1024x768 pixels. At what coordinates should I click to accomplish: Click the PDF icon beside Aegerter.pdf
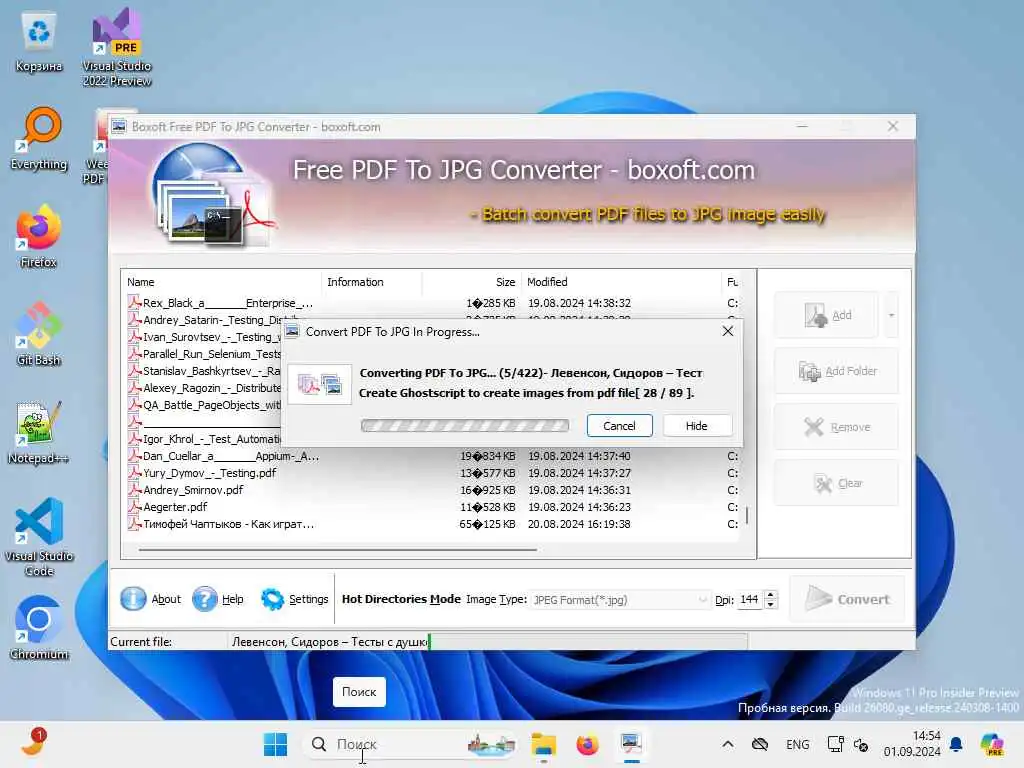(x=135, y=507)
